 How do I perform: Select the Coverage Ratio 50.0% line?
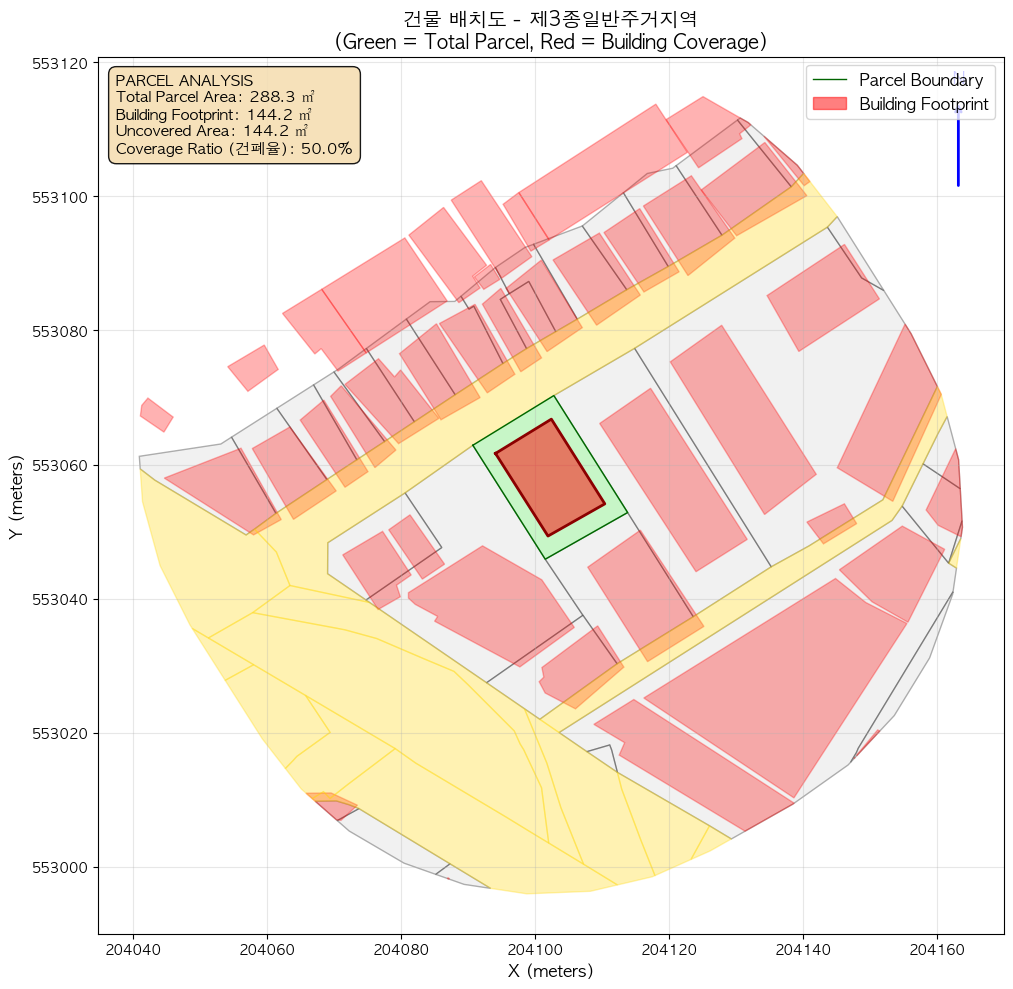234,148
